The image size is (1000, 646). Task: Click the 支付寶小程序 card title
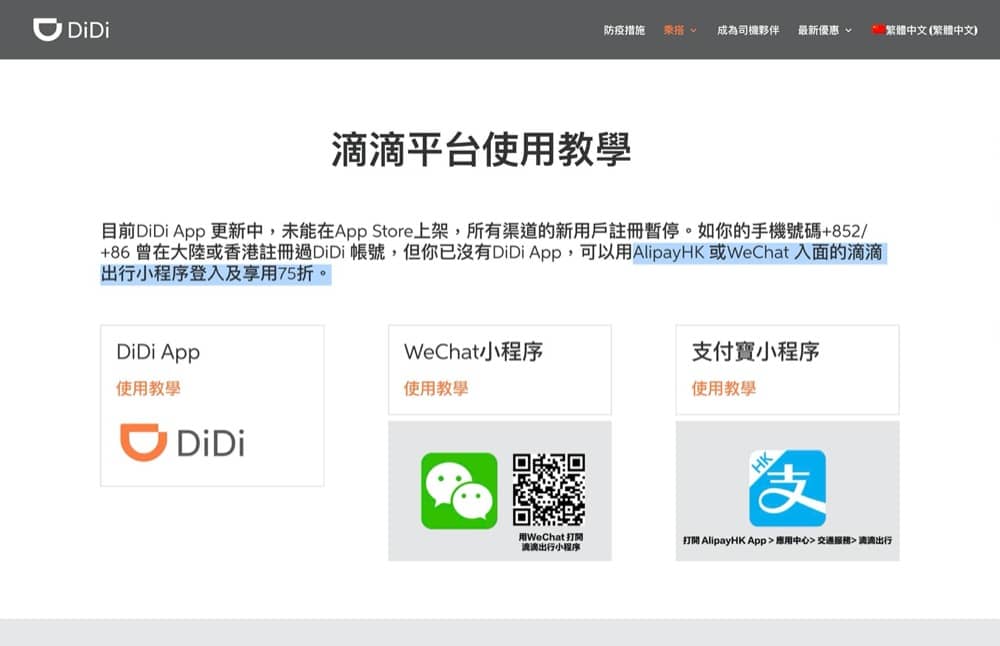click(x=756, y=352)
